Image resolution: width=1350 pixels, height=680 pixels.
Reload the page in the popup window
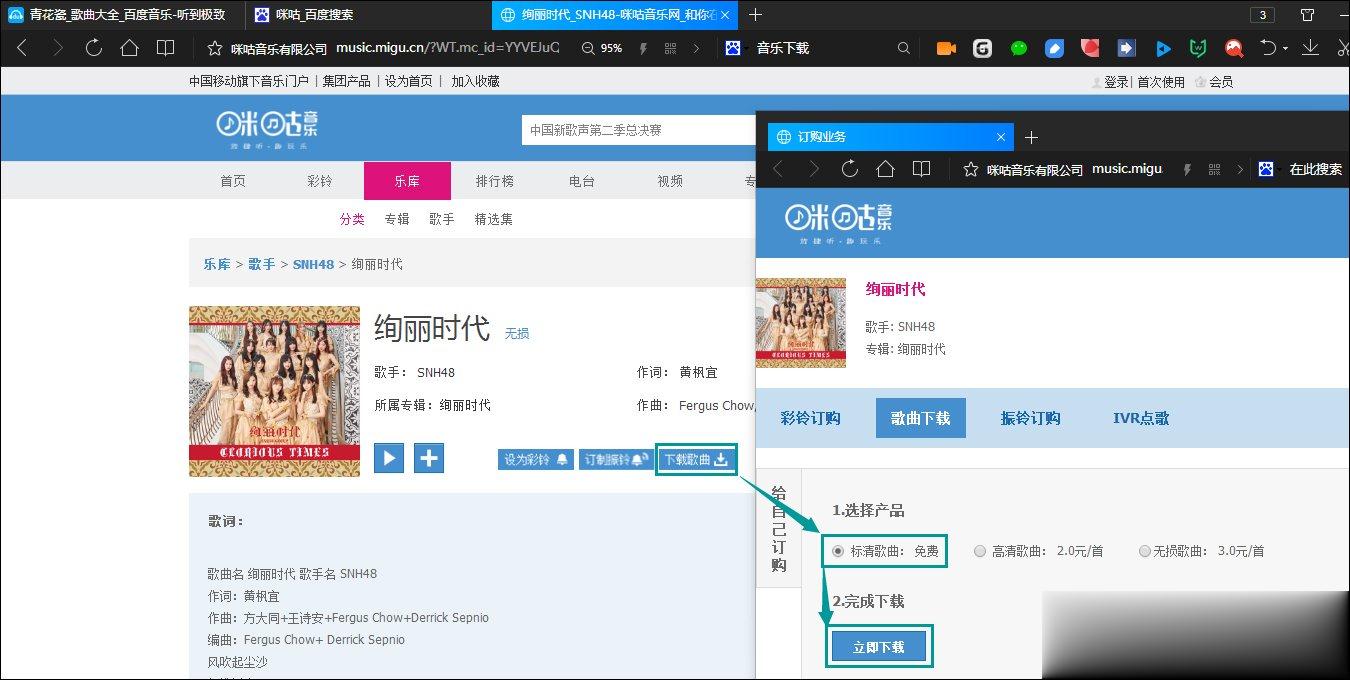pos(849,169)
